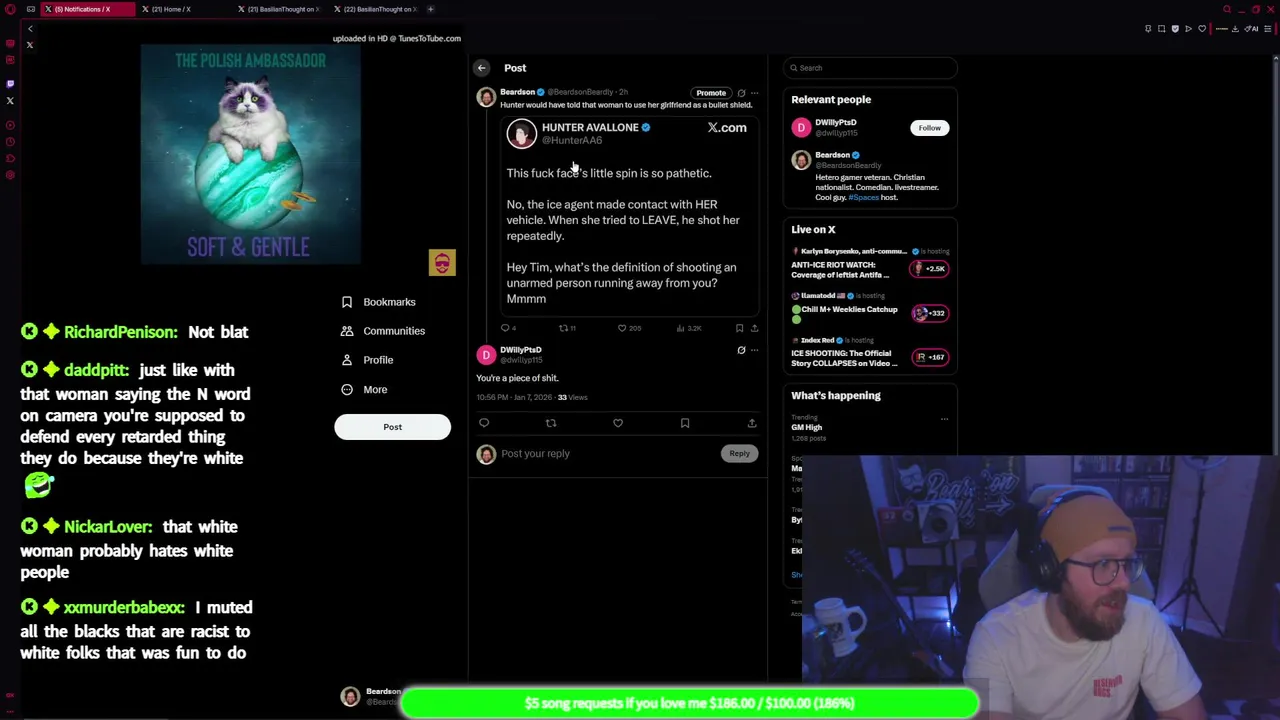Viewport: 1280px width, 720px height.
Task: Join the ICE SHOOTING Official Story space
Action: [844, 358]
